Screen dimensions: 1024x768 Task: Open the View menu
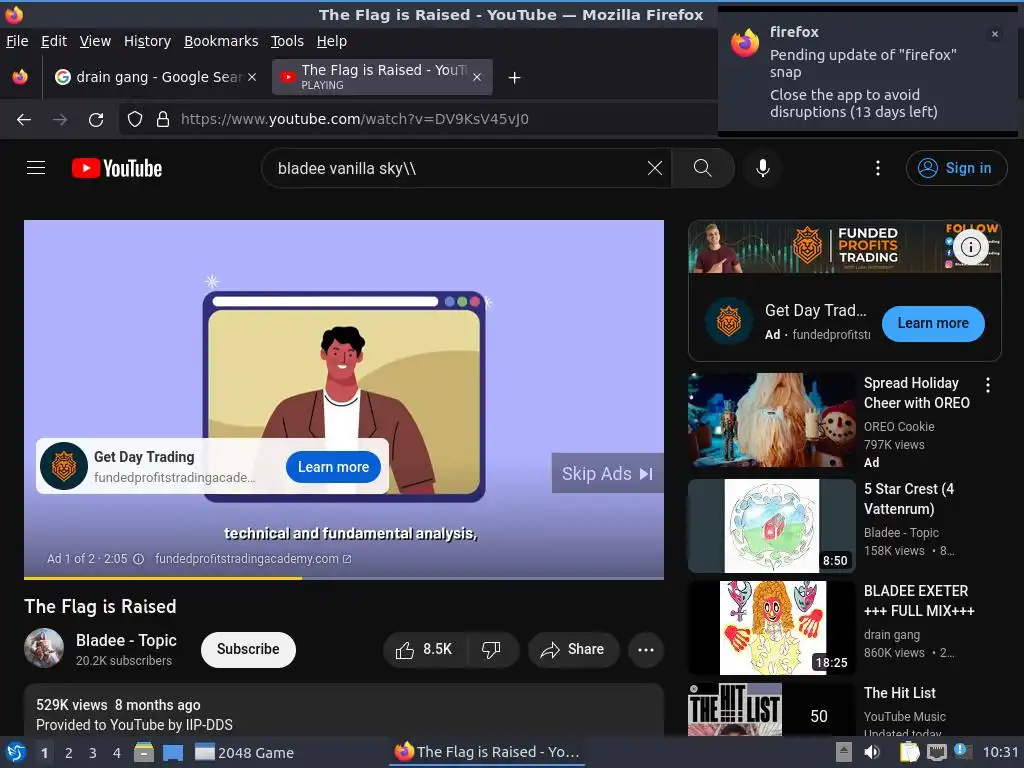click(x=95, y=41)
